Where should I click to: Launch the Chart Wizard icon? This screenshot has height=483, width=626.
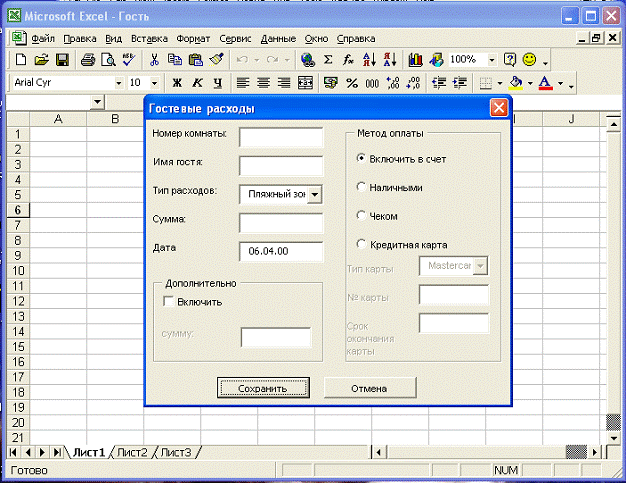(x=415, y=60)
